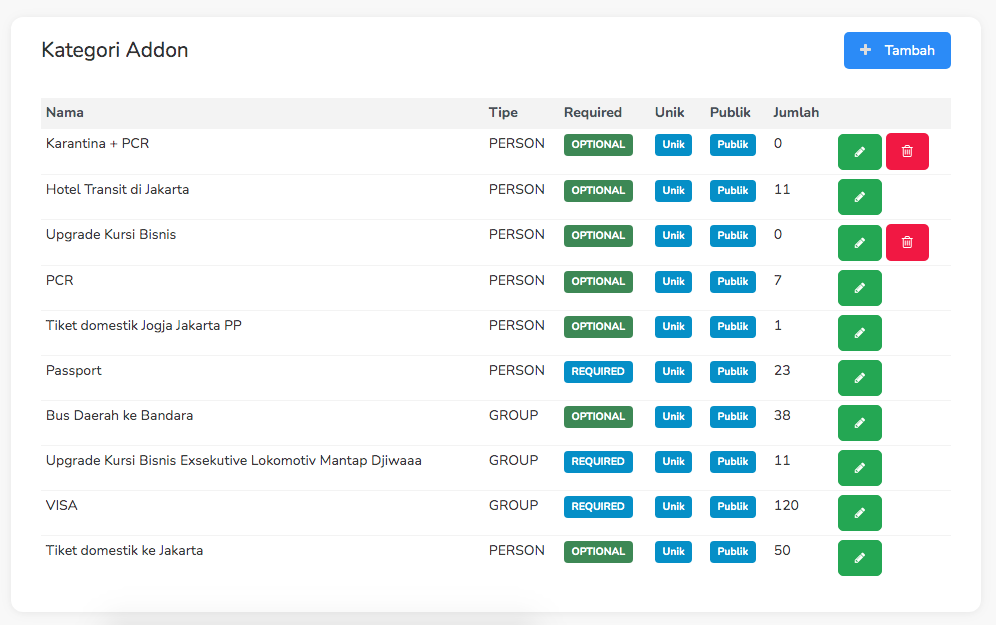
Task: Edit the VISA addon category
Action: 859,513
